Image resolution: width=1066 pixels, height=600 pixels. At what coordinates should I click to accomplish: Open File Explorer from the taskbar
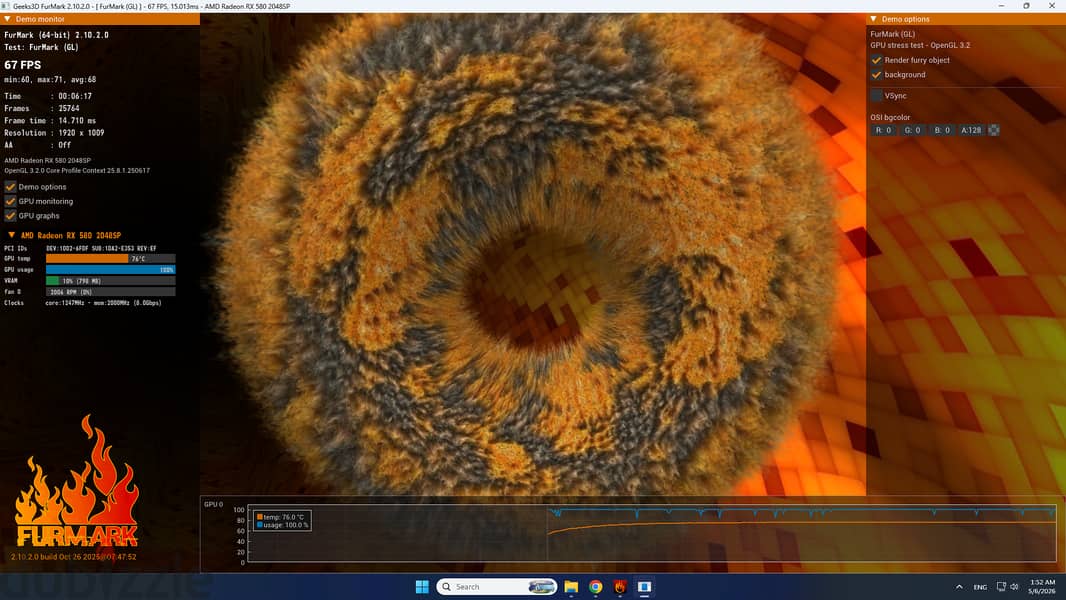pyautogui.click(x=571, y=586)
